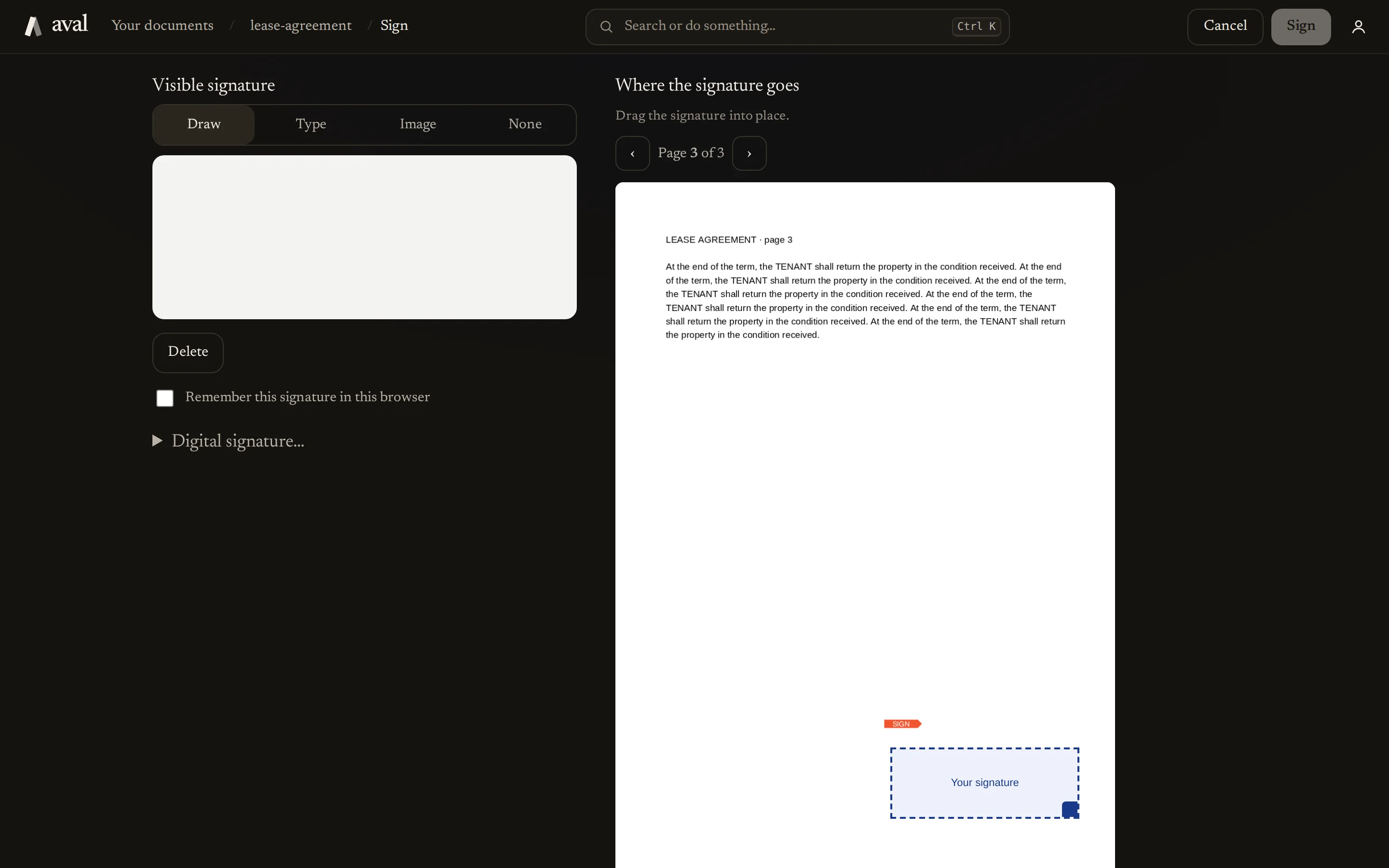Click the Delete button
This screenshot has width=1389, height=868.
click(188, 353)
